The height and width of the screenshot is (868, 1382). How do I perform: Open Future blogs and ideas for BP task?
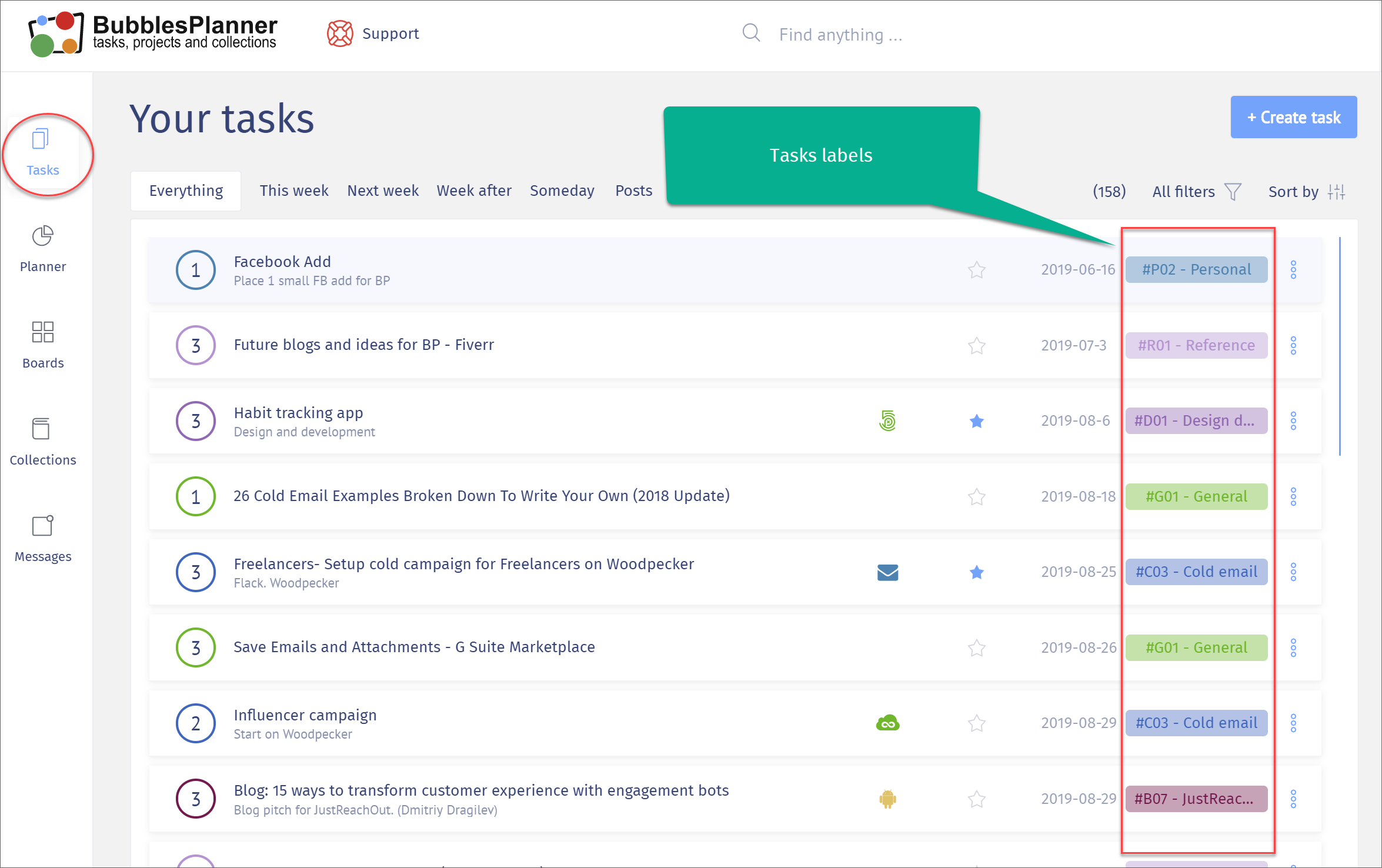point(363,345)
